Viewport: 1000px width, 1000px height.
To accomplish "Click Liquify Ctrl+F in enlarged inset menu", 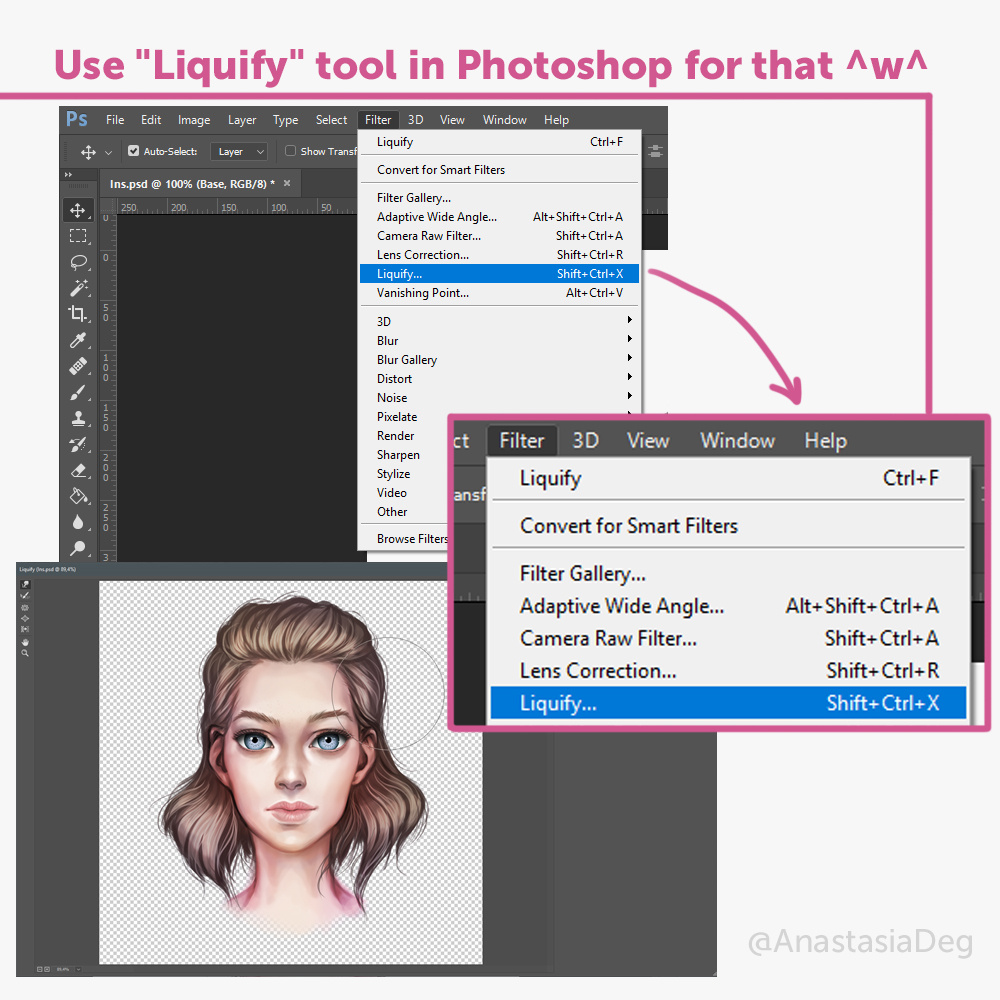I will click(728, 478).
